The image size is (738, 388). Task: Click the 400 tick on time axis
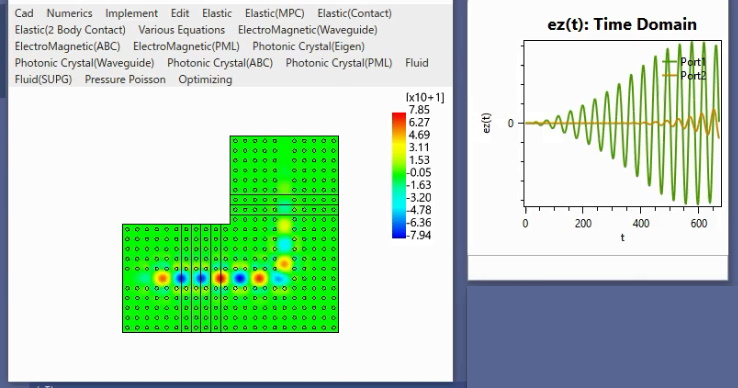[x=641, y=223]
